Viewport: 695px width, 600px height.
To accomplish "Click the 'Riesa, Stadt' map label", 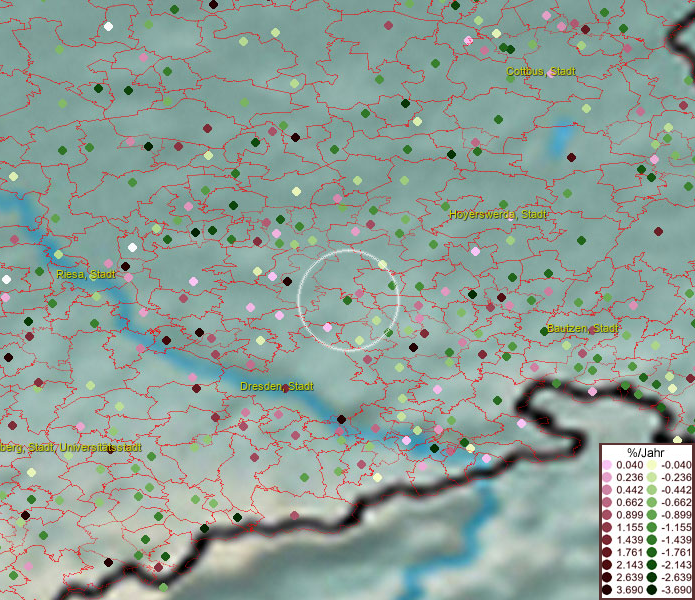I will point(87,274).
